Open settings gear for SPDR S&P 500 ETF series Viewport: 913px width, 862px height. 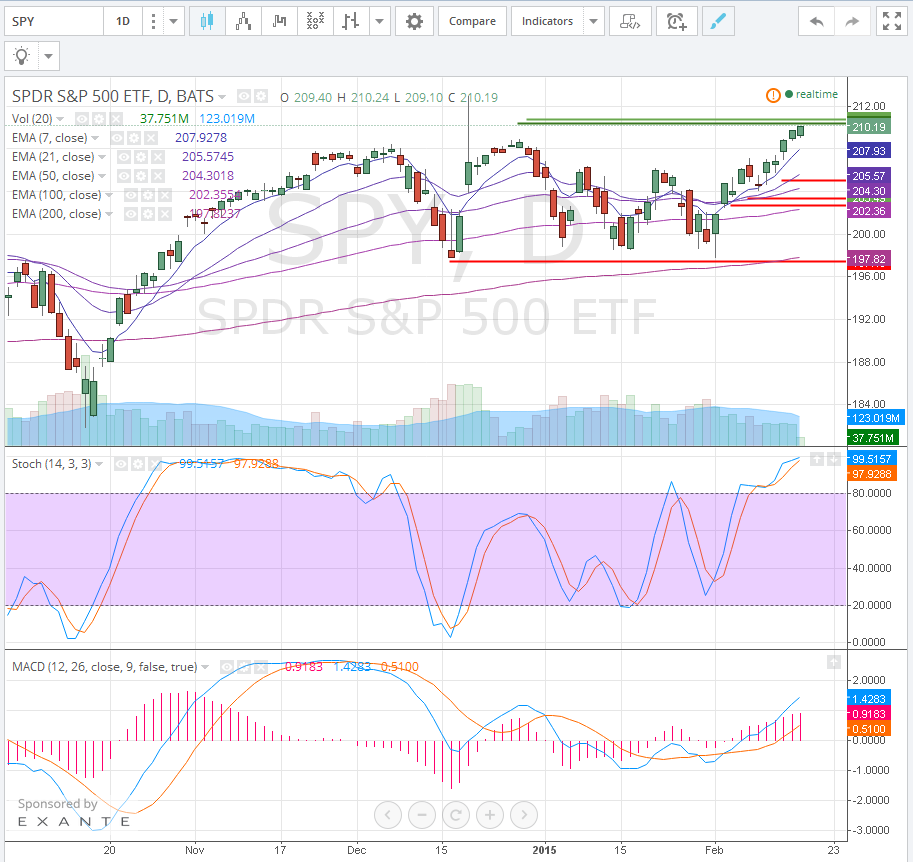click(261, 96)
